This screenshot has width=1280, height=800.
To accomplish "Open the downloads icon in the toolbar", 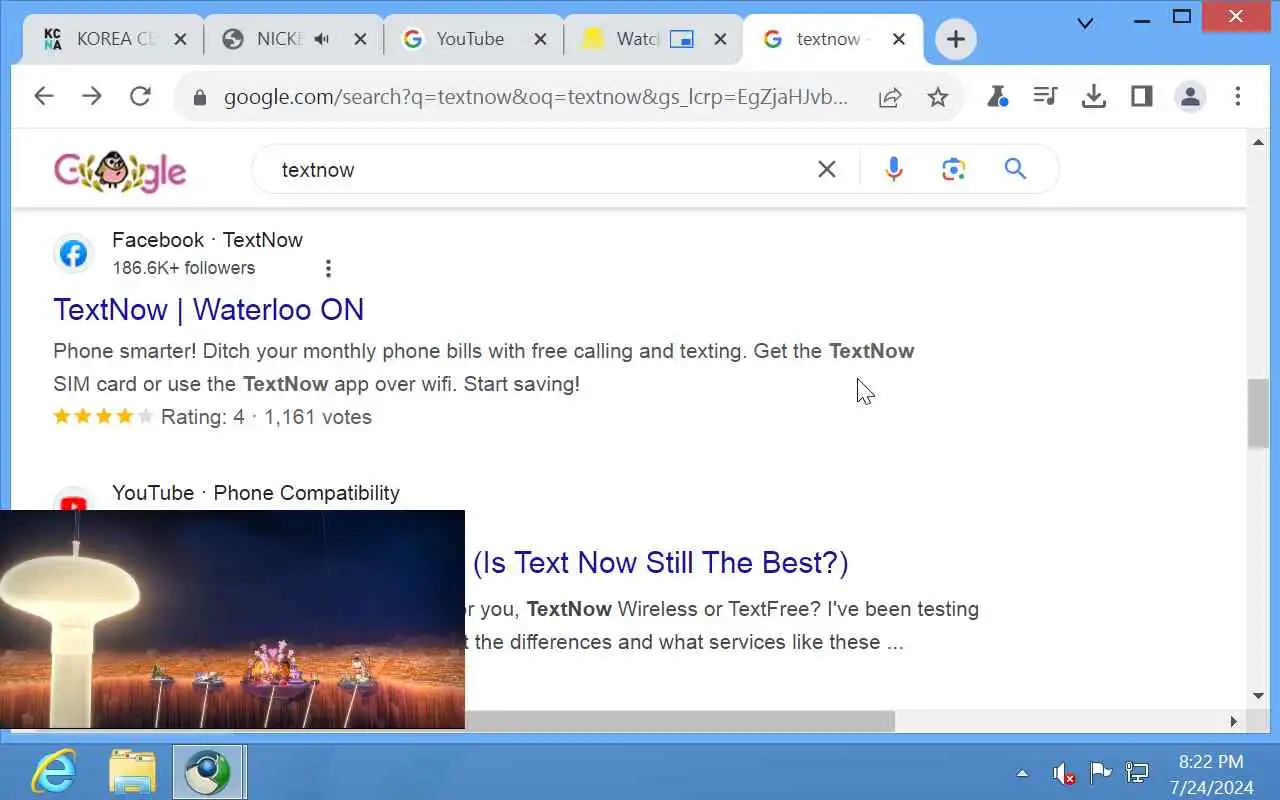I will coord(1094,96).
